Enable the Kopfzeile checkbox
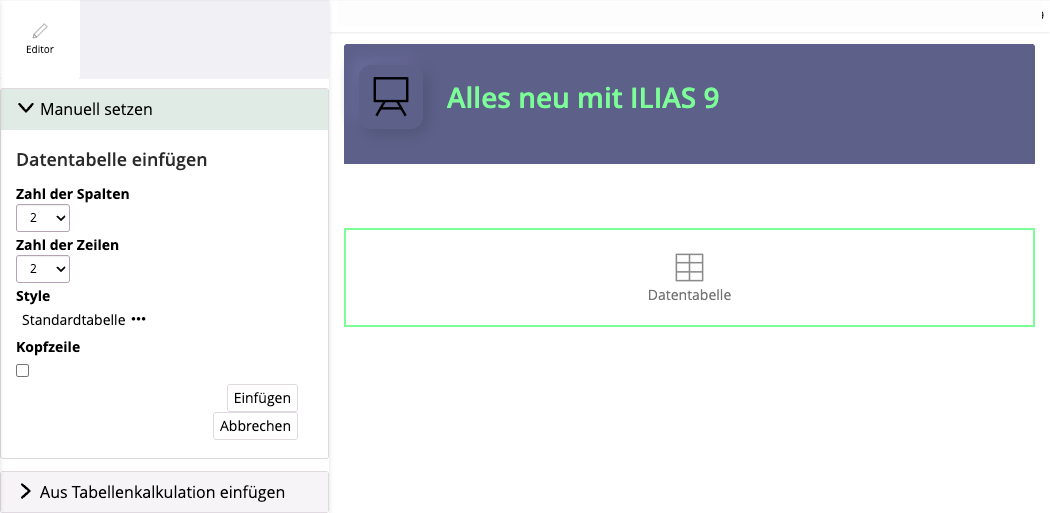 [x=23, y=371]
